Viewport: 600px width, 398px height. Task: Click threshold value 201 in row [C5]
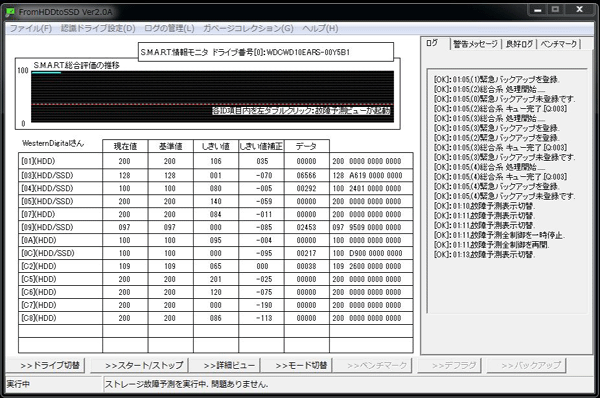pyautogui.click(x=216, y=279)
